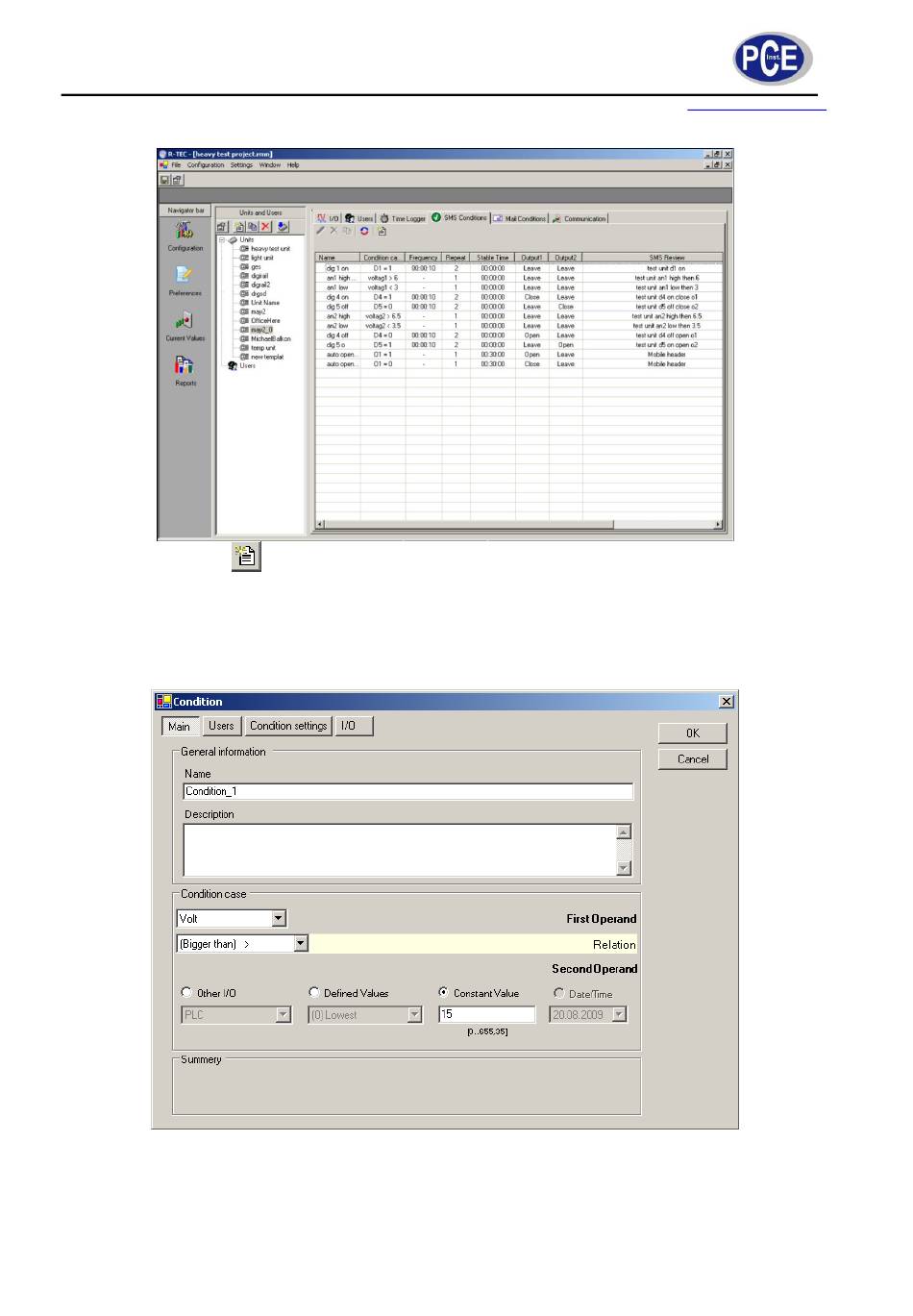Screen dimensions: 913x1316
Task: Click the table horizontal scrollbar left arrow
Action: tap(320, 525)
